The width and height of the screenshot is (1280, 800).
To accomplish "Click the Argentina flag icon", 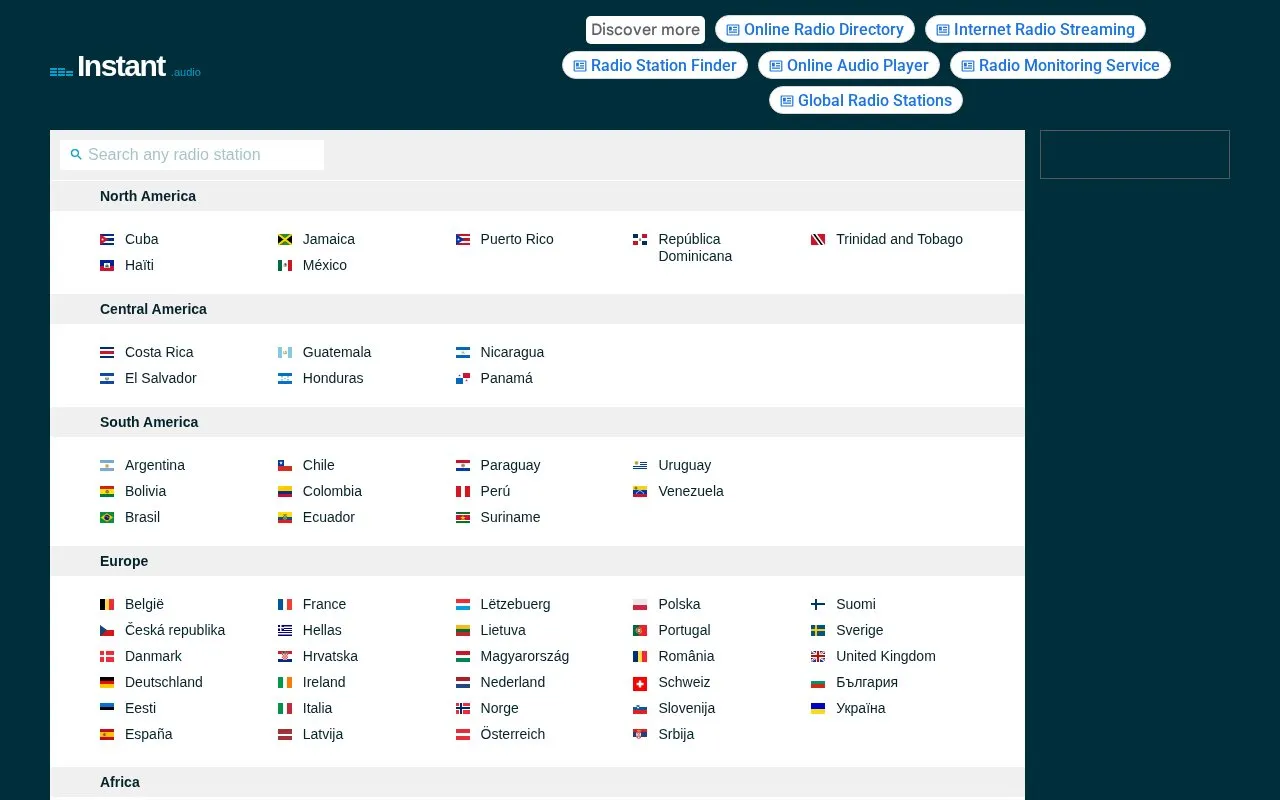I will point(107,466).
